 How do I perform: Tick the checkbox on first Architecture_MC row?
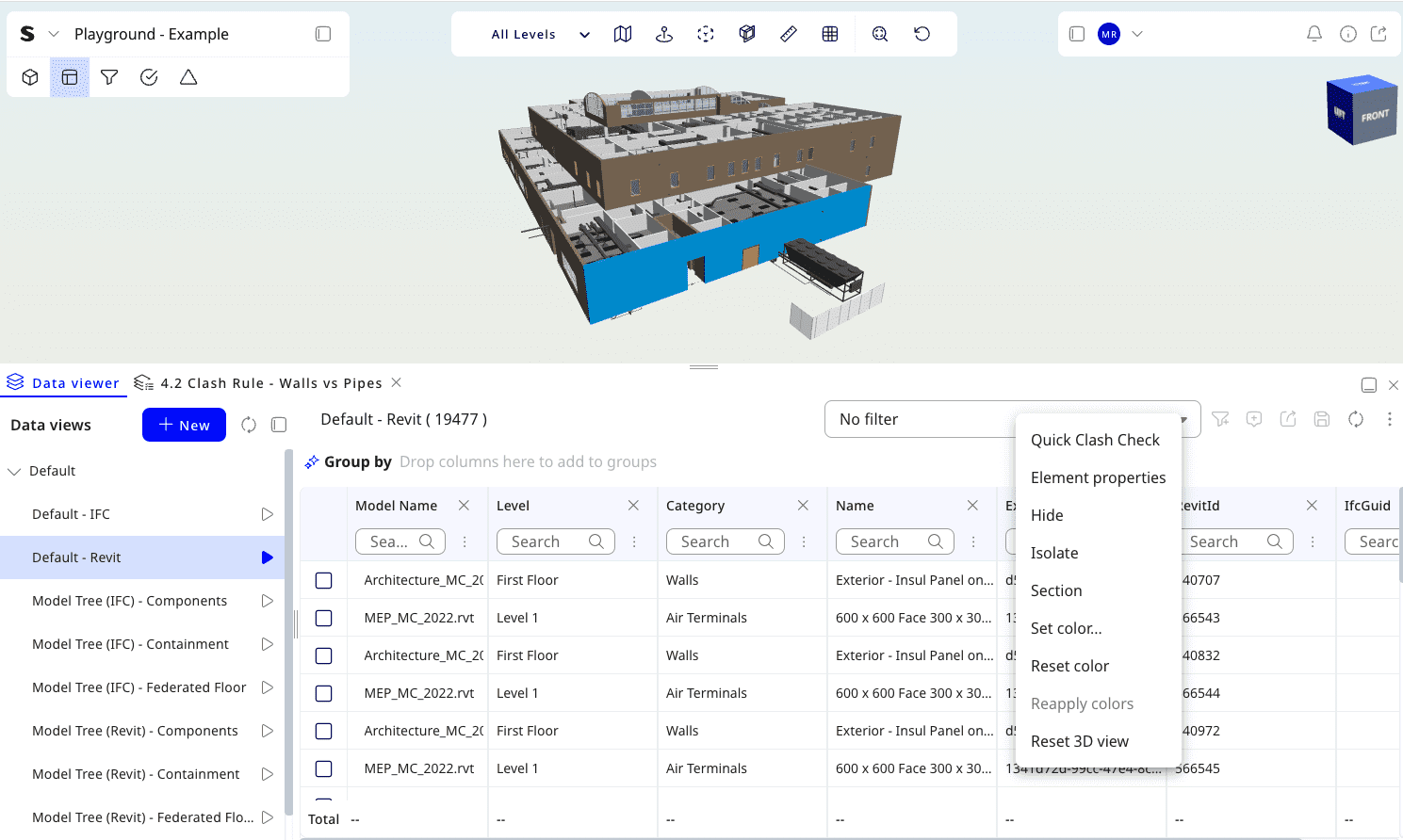324,580
